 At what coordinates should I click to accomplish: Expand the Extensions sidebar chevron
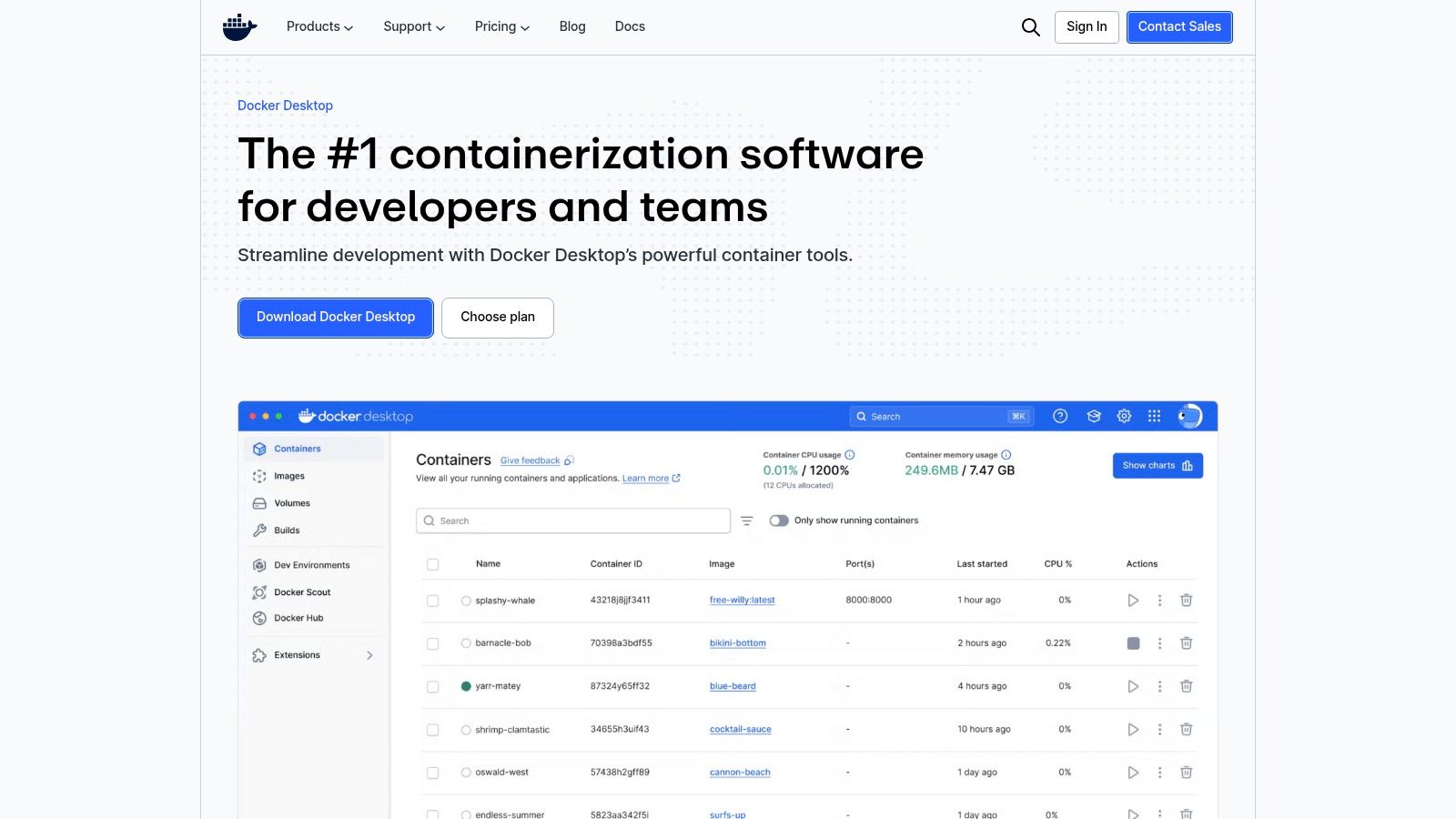(x=369, y=655)
